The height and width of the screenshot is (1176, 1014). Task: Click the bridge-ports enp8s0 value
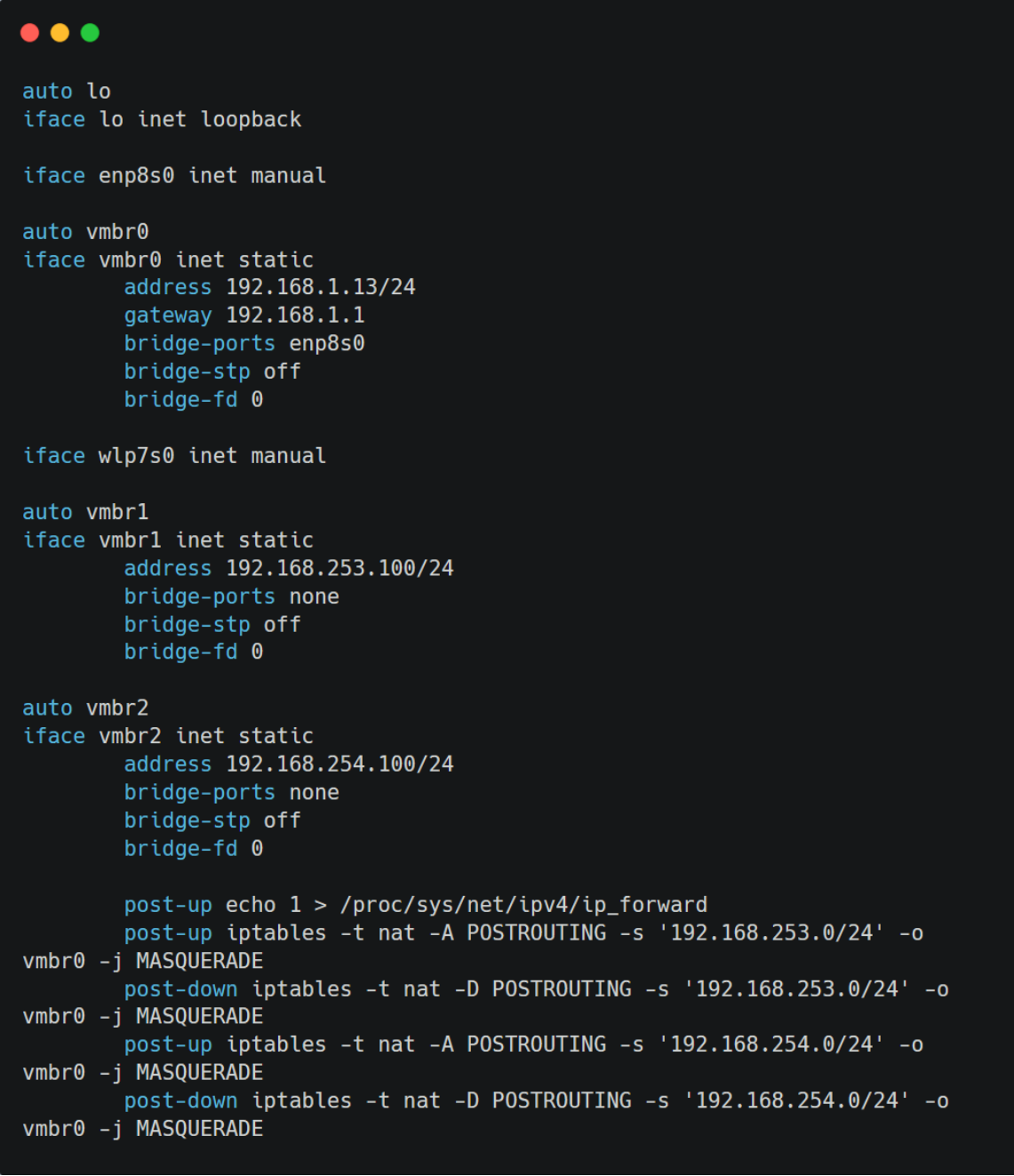click(x=327, y=343)
